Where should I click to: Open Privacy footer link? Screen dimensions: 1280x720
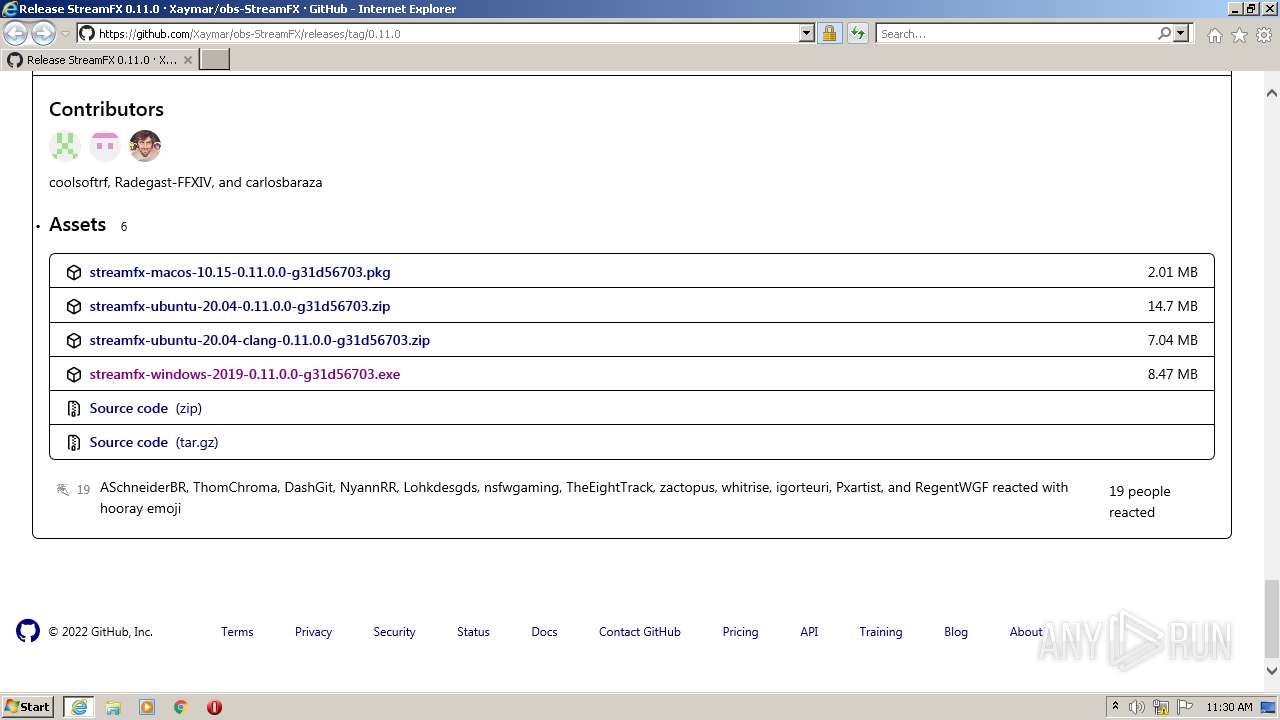pyautogui.click(x=313, y=632)
